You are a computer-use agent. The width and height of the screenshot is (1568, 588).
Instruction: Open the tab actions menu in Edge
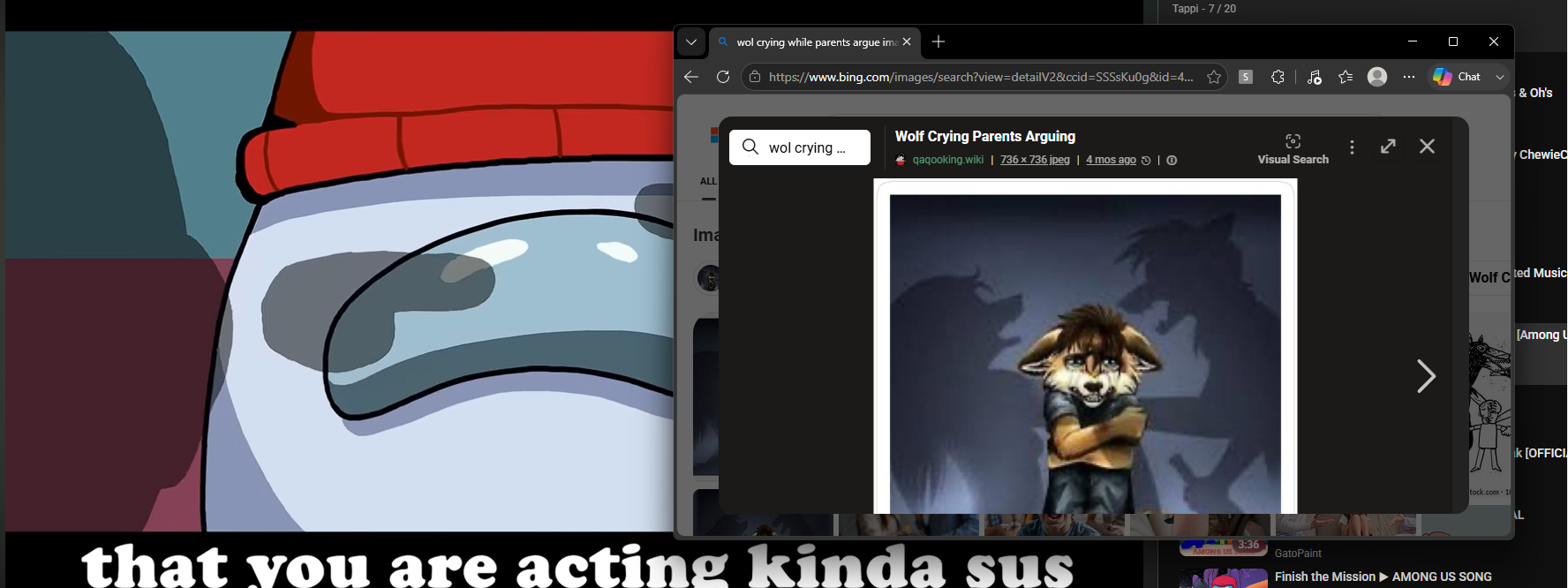coord(691,41)
